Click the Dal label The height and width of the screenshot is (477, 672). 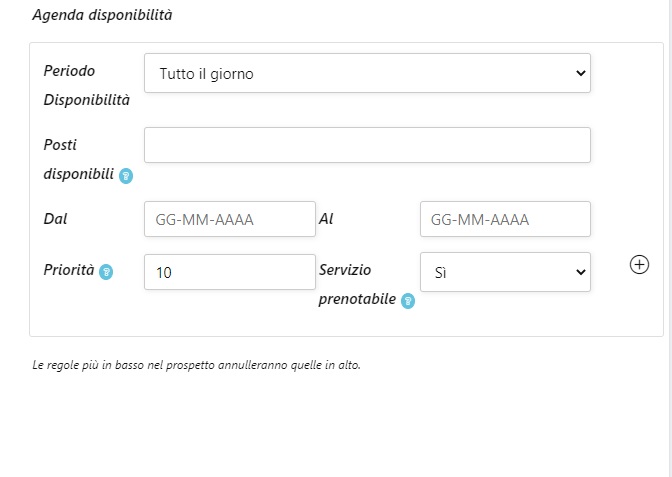[x=56, y=218]
